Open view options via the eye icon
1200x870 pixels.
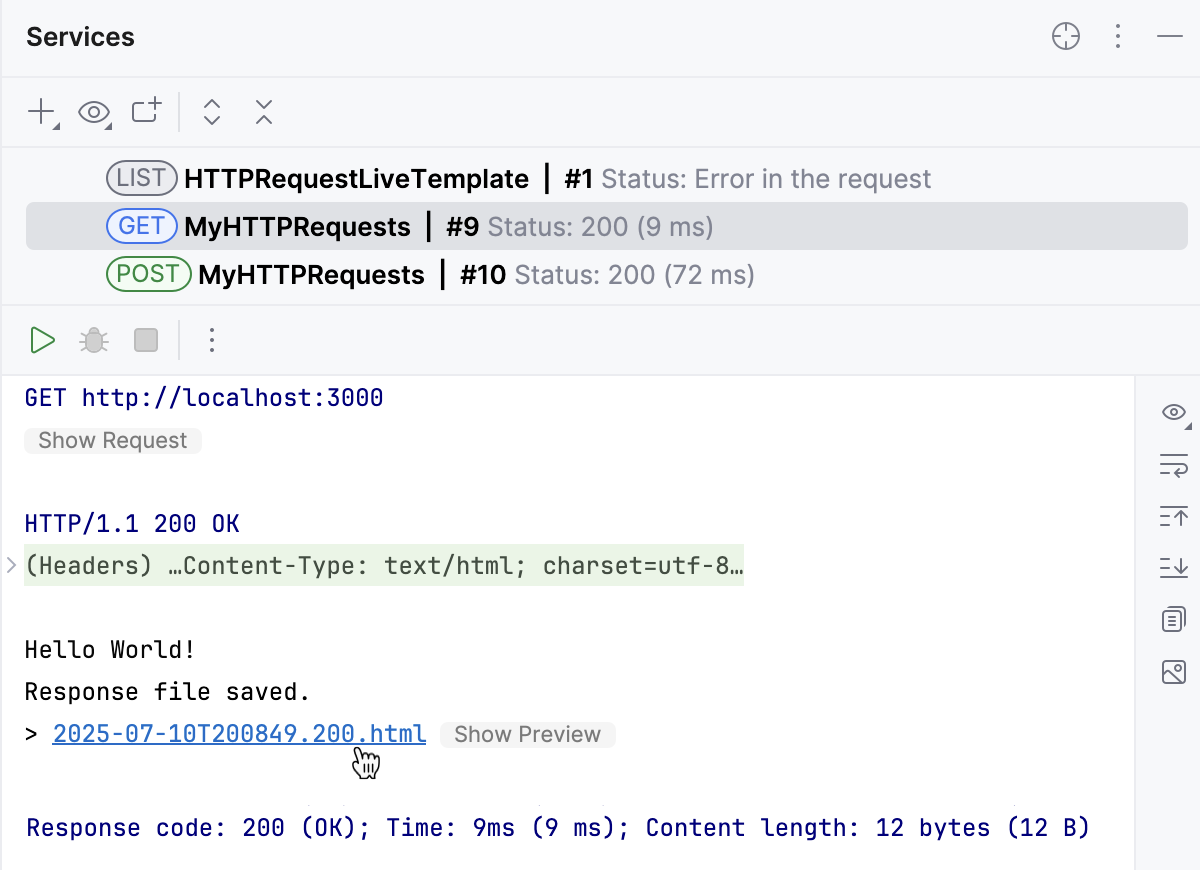94,112
